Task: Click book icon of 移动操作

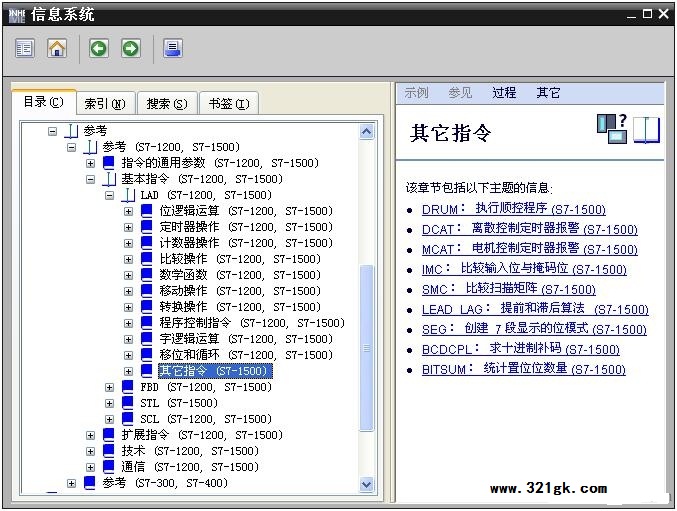Action: (x=147, y=290)
